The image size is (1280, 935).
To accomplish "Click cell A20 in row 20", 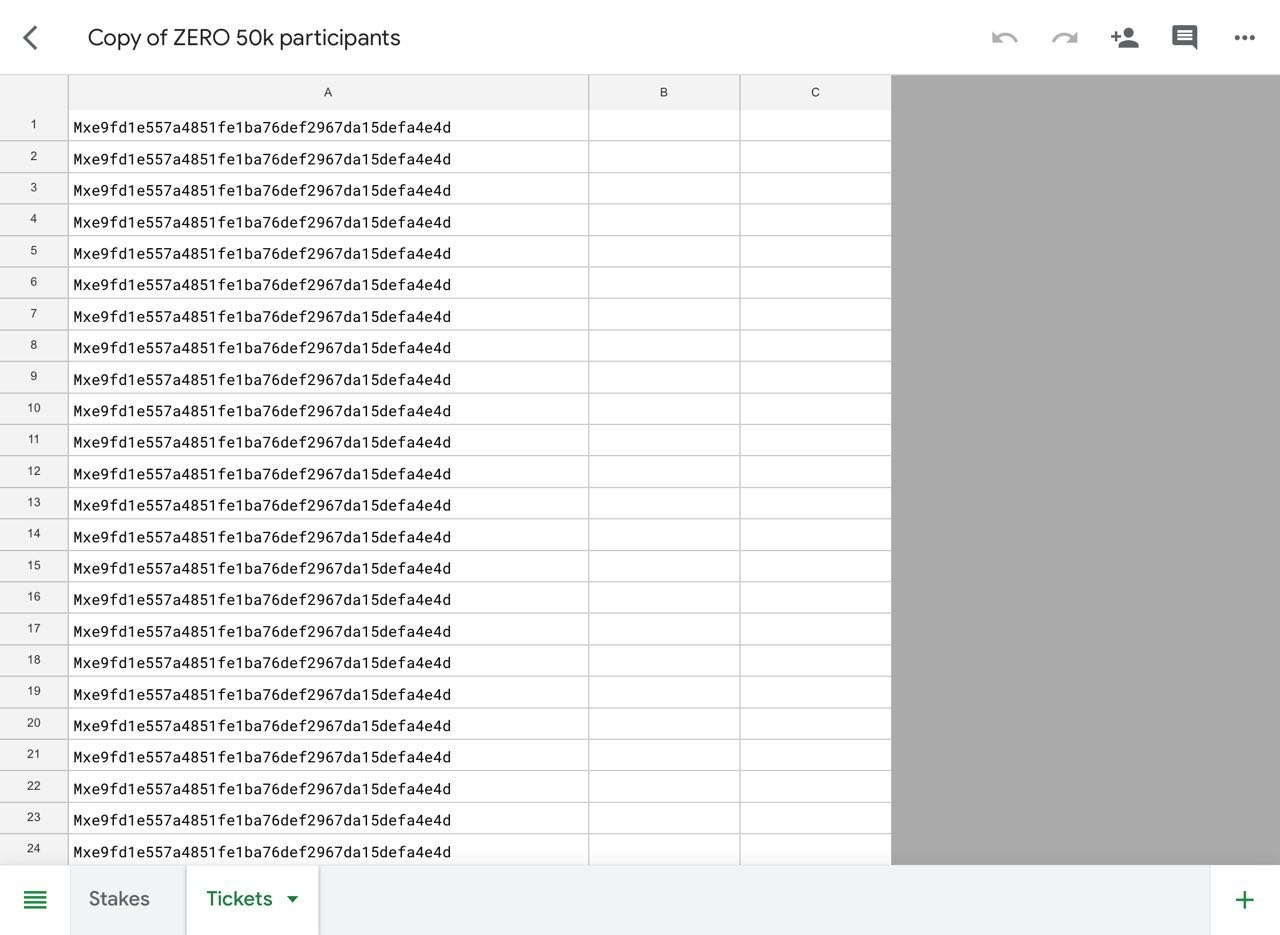I will pyautogui.click(x=328, y=725).
